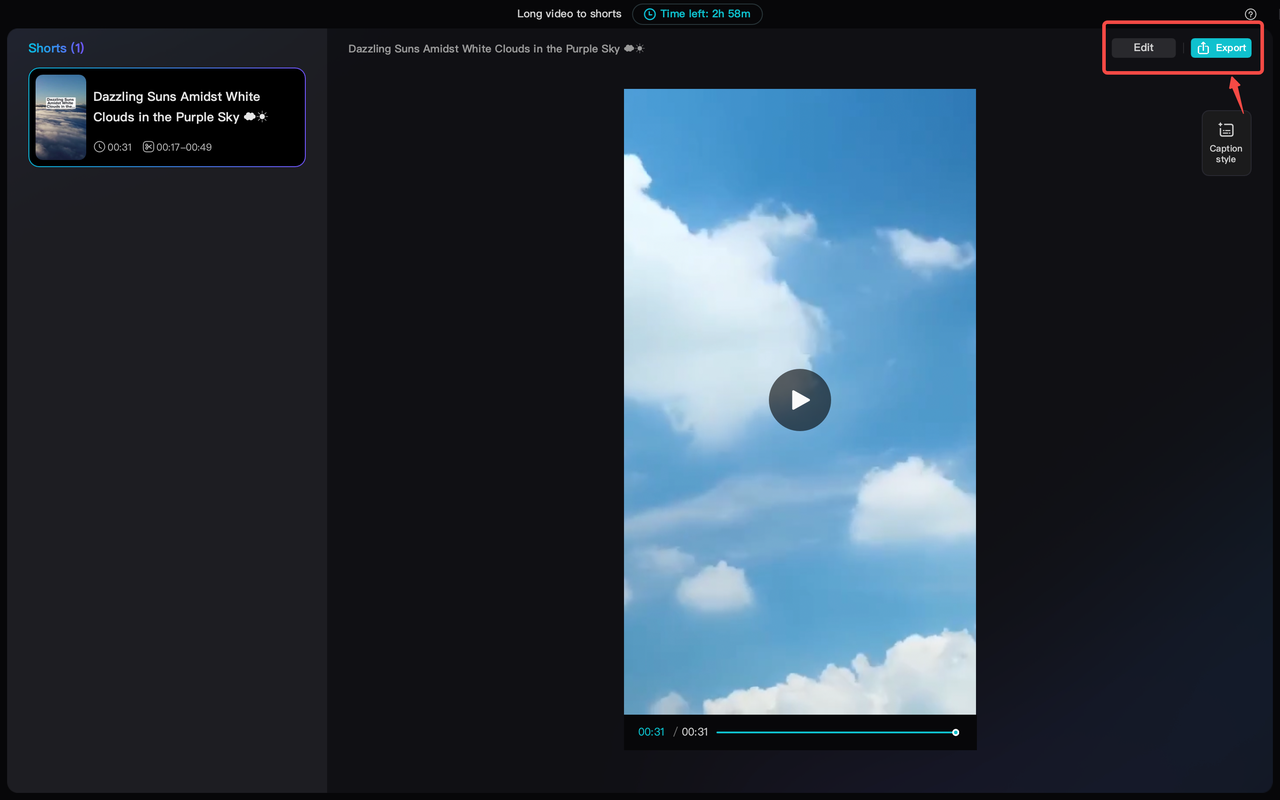Select the Dazzling Suns short thumbnail
1280x800 pixels.
point(60,117)
